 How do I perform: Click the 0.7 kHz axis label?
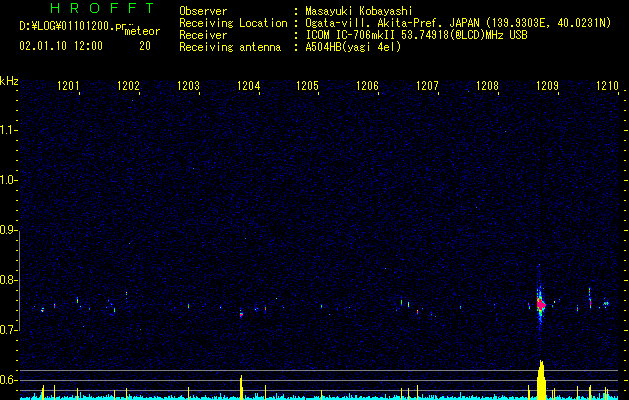[7, 330]
